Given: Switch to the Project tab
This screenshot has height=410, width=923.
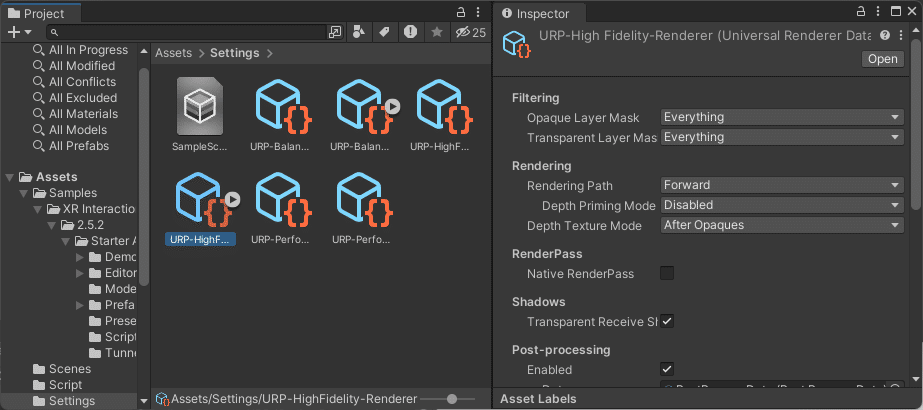Looking at the screenshot, I should point(41,13).
